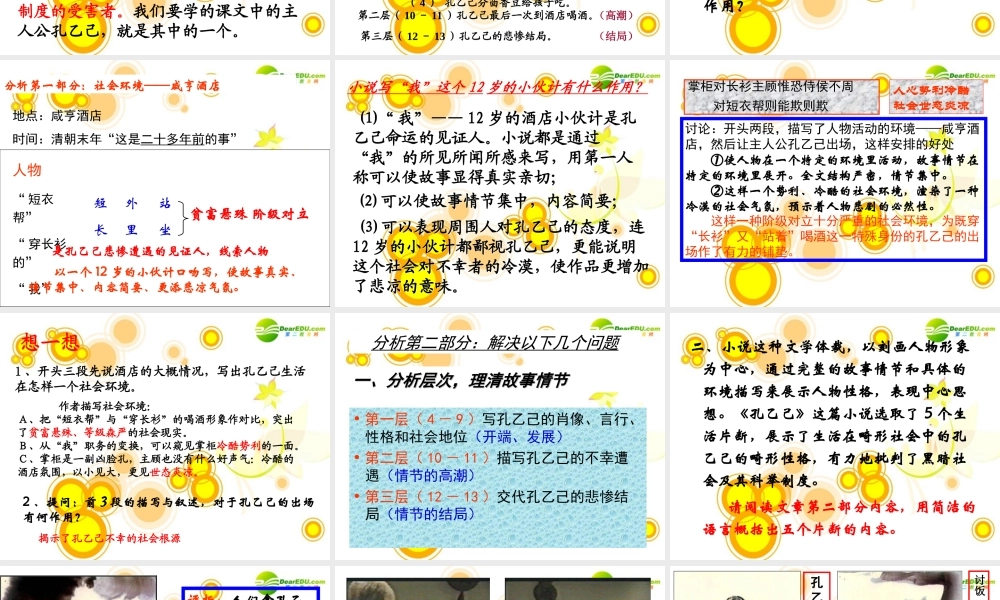Click the top line 第二层（10－11）孔乙己最后一次到酒店喝酒
Viewport: 1000px width, 600px height.
point(496,15)
